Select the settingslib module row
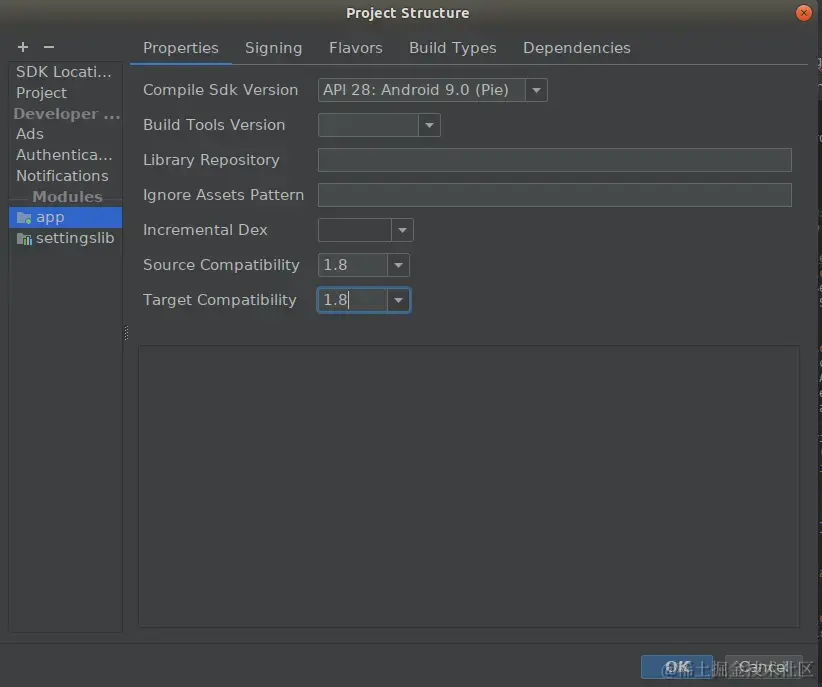822x687 pixels. 66,239
